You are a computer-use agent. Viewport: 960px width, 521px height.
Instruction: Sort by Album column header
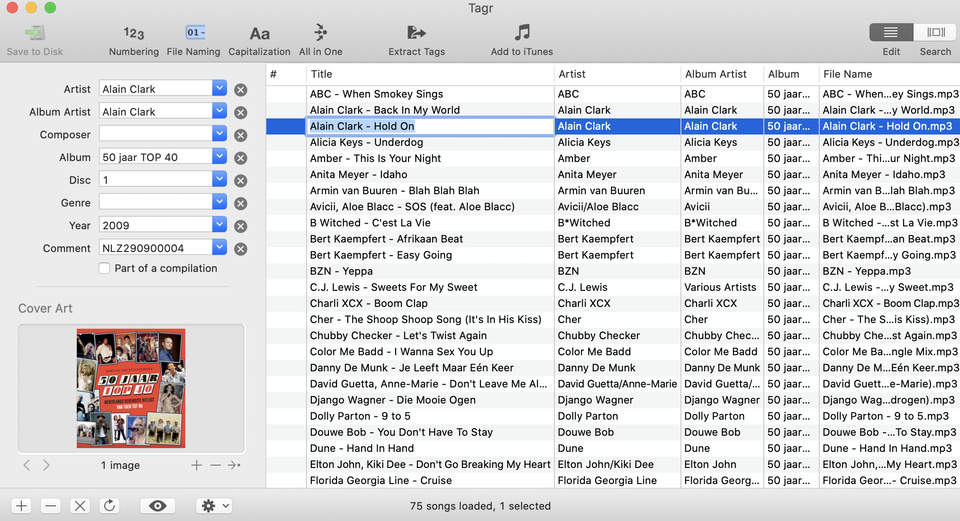791,74
